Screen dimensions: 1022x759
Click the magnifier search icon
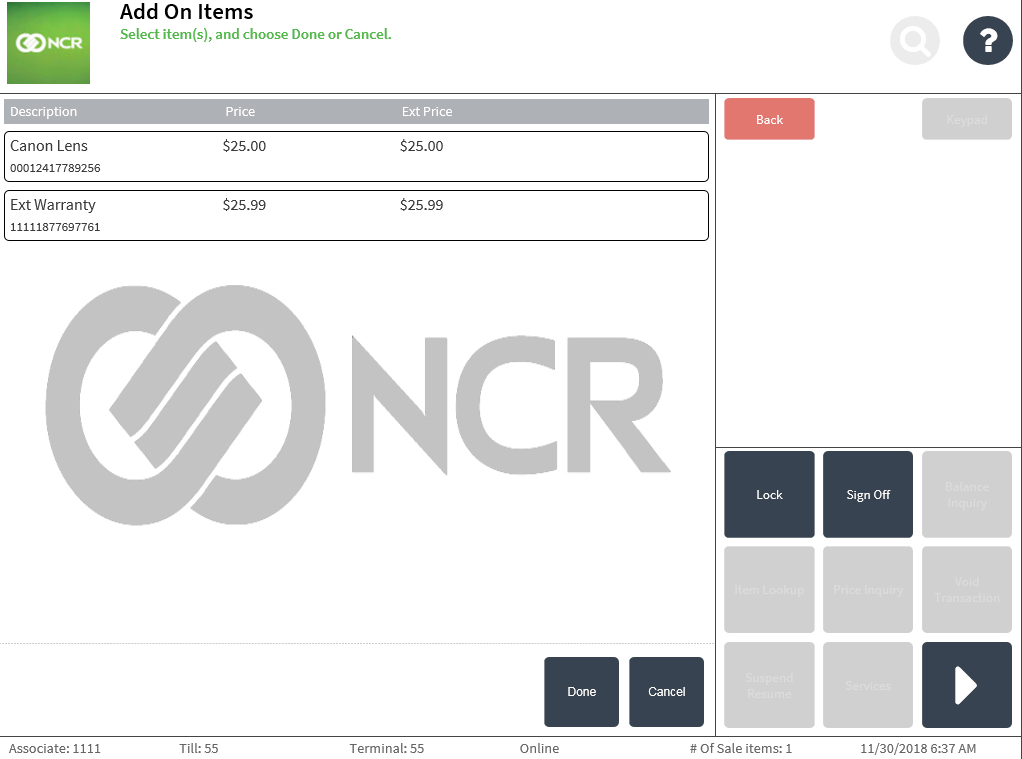coord(914,40)
